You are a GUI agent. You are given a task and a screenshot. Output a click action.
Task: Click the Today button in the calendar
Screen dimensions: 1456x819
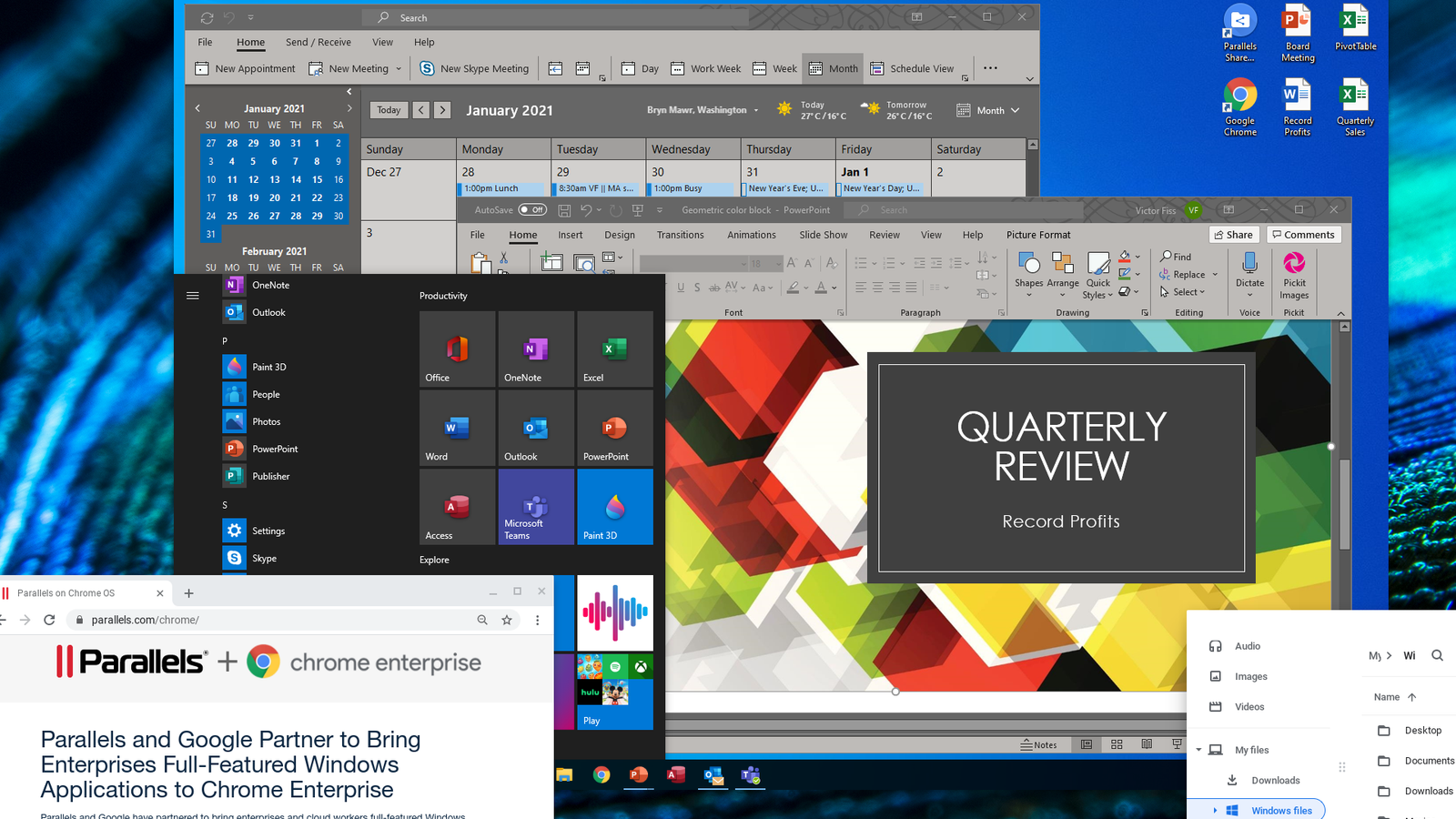(x=389, y=110)
